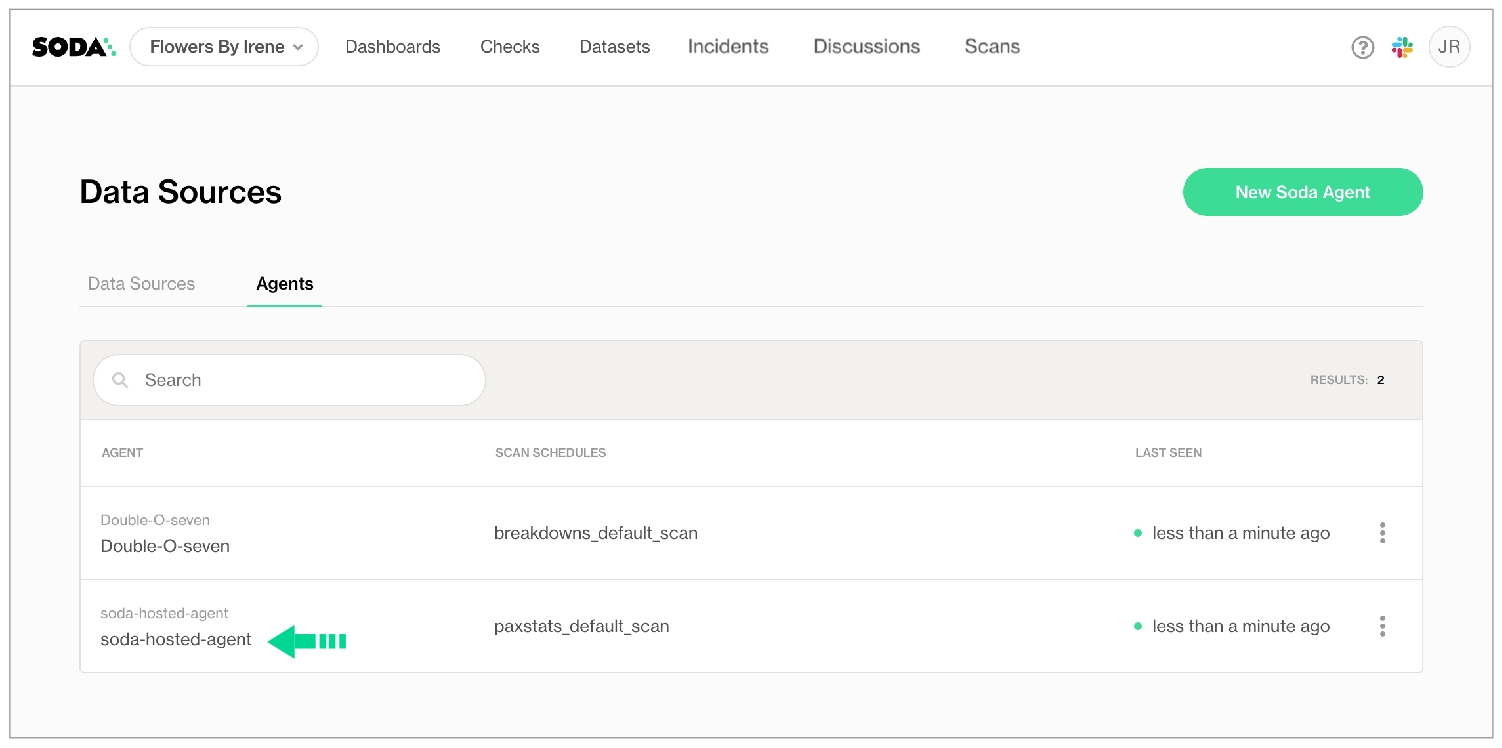Open the soda-hosted-agent row options menu
The width and height of the screenshot is (1502, 748).
(1382, 626)
